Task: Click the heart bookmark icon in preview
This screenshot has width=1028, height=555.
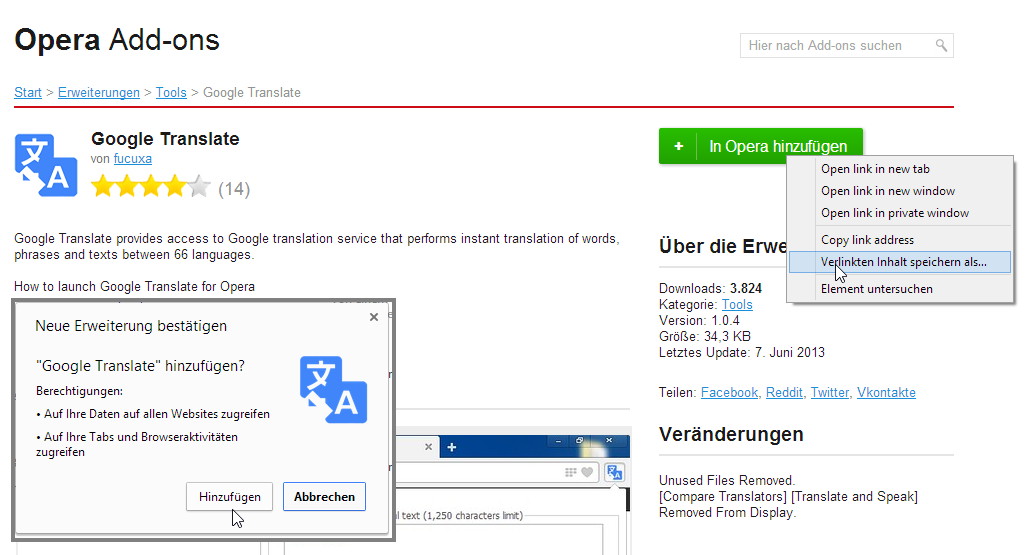Action: [587, 472]
